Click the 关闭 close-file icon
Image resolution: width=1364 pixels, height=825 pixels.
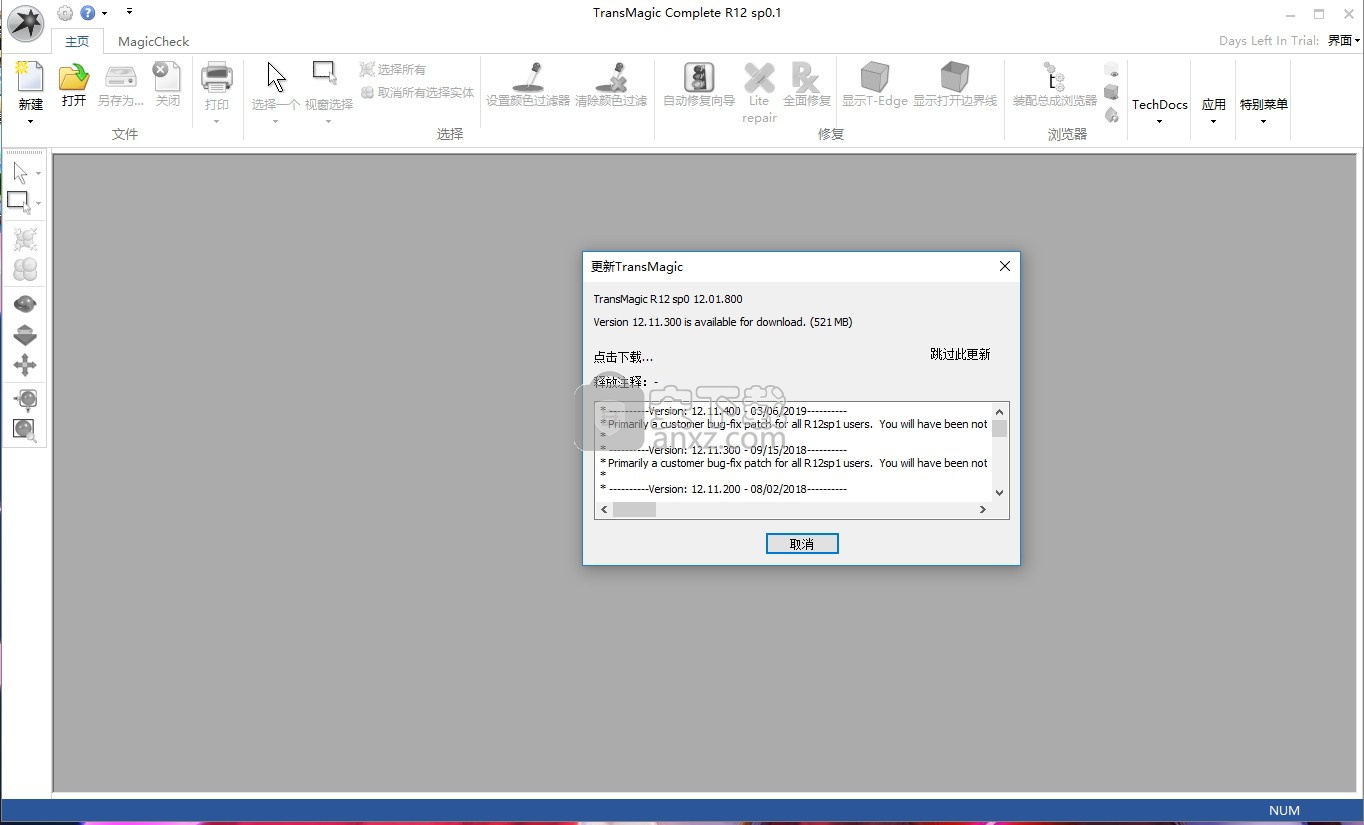pyautogui.click(x=167, y=78)
